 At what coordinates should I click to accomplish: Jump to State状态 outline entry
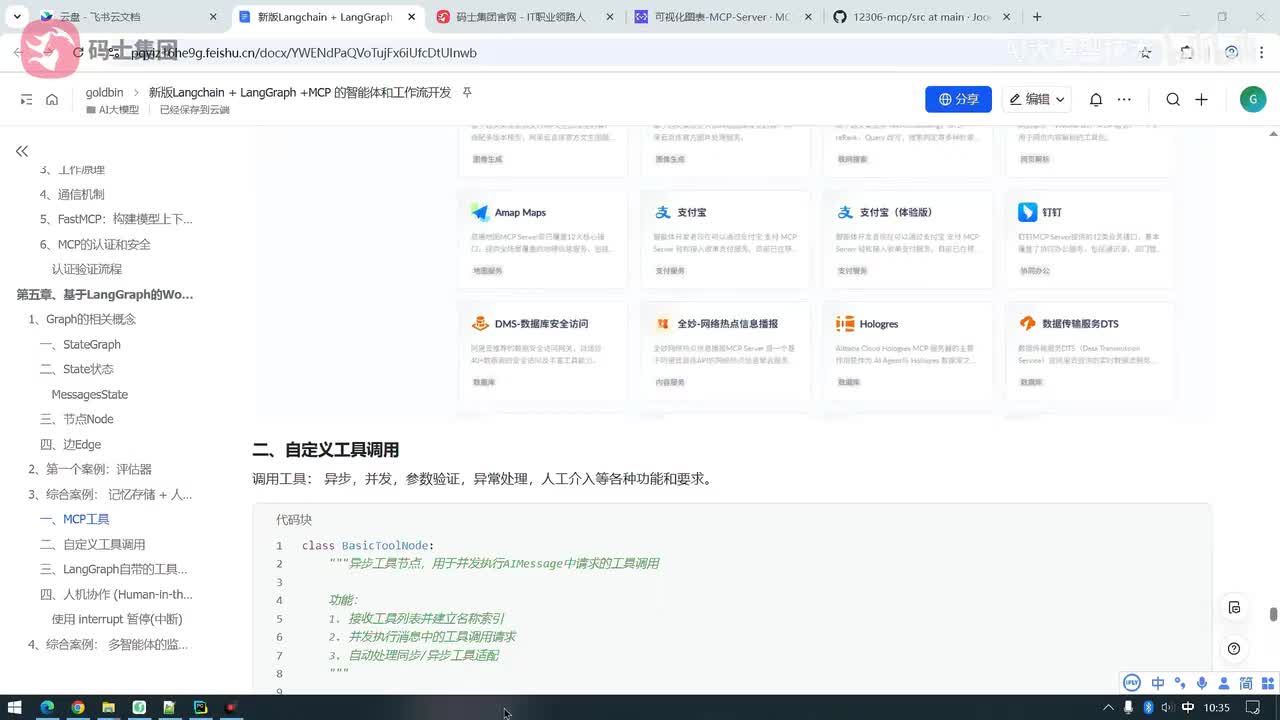point(77,369)
